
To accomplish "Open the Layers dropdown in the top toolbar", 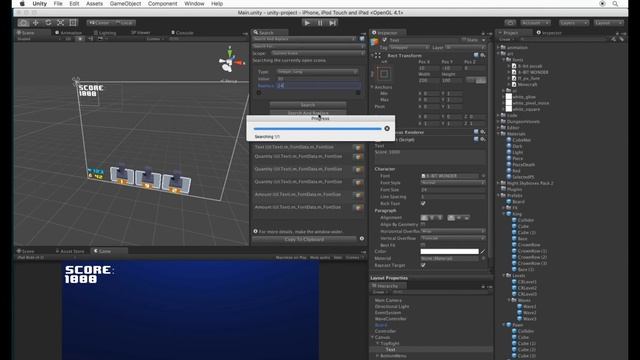I will (x=573, y=23).
